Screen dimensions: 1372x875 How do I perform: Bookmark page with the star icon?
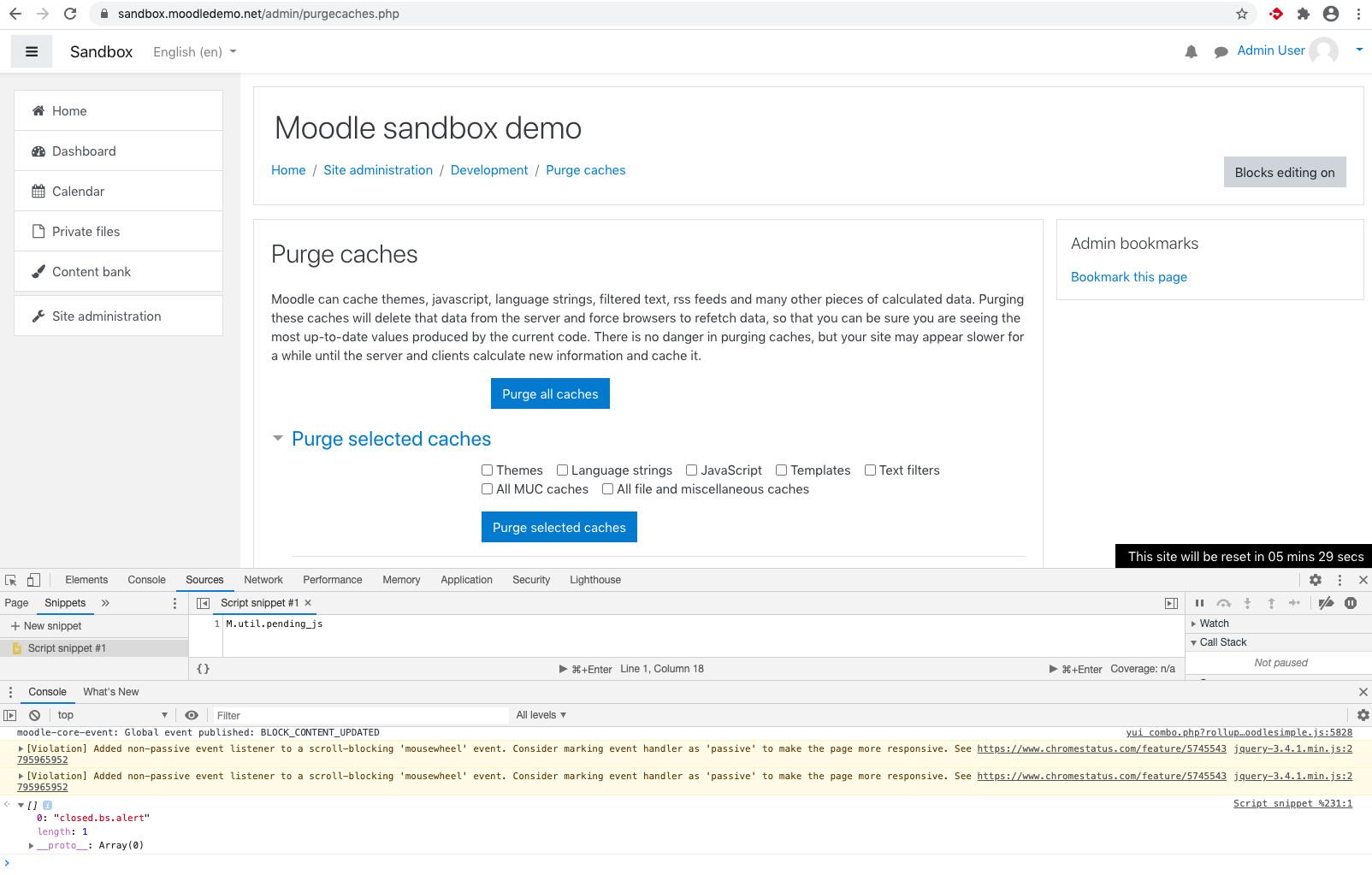(x=1242, y=14)
